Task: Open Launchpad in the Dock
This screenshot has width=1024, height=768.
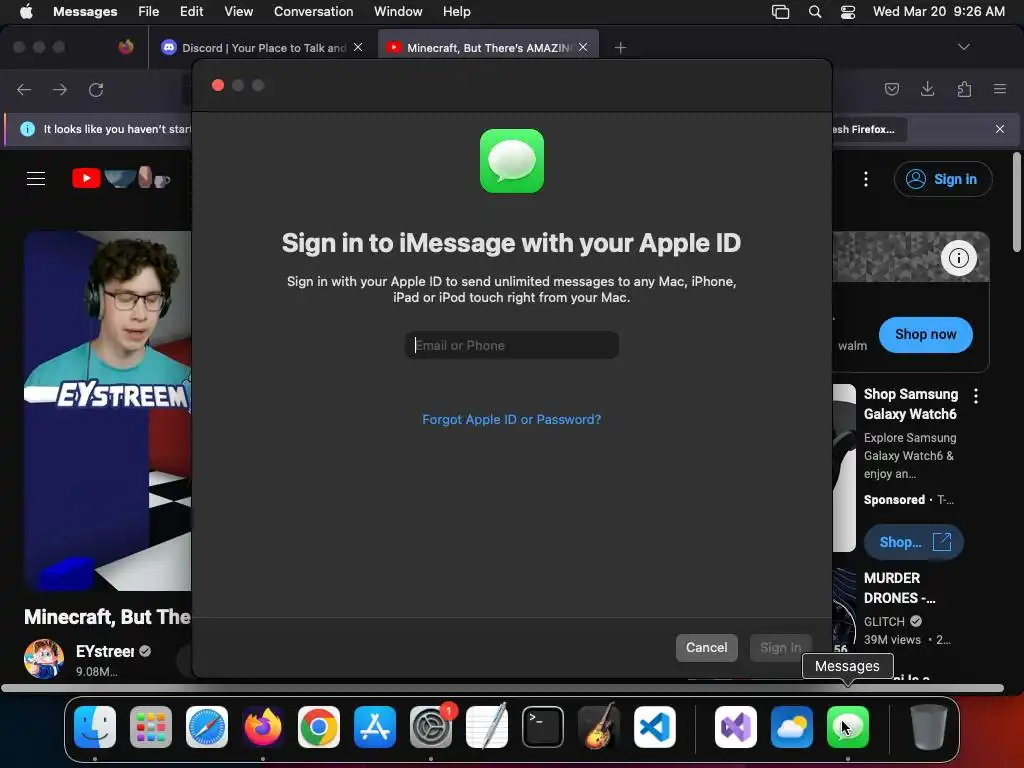Action: 151,727
